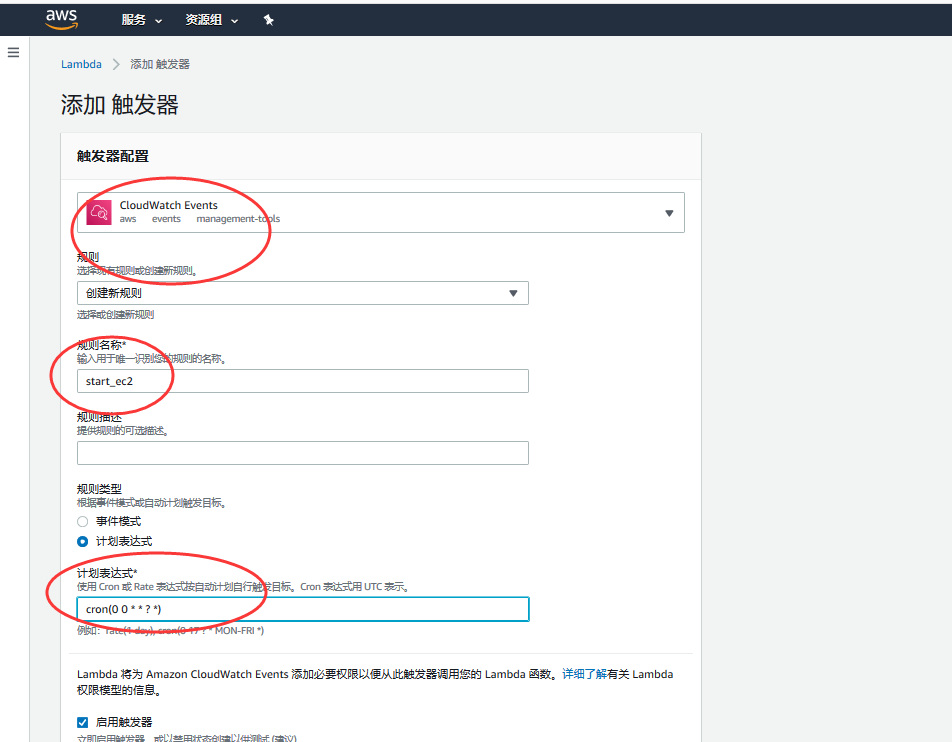
Task: Select the 计划表达式 radio option
Action: 83,541
